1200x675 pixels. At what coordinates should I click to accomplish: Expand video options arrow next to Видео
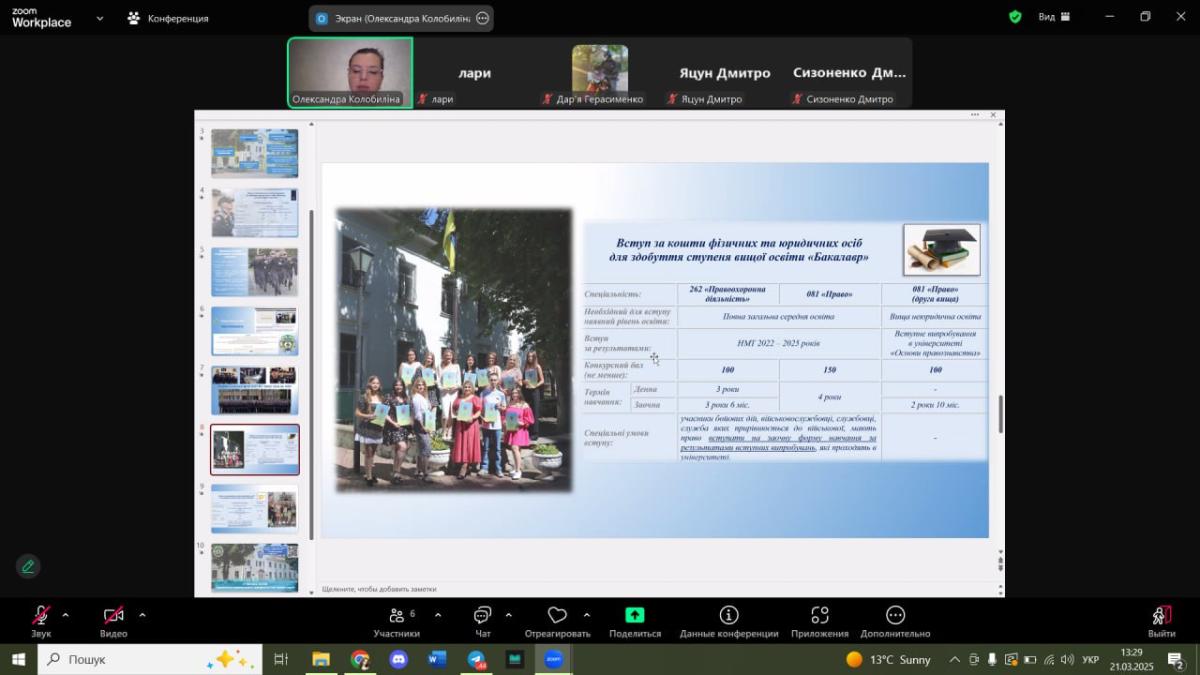[x=142, y=615]
